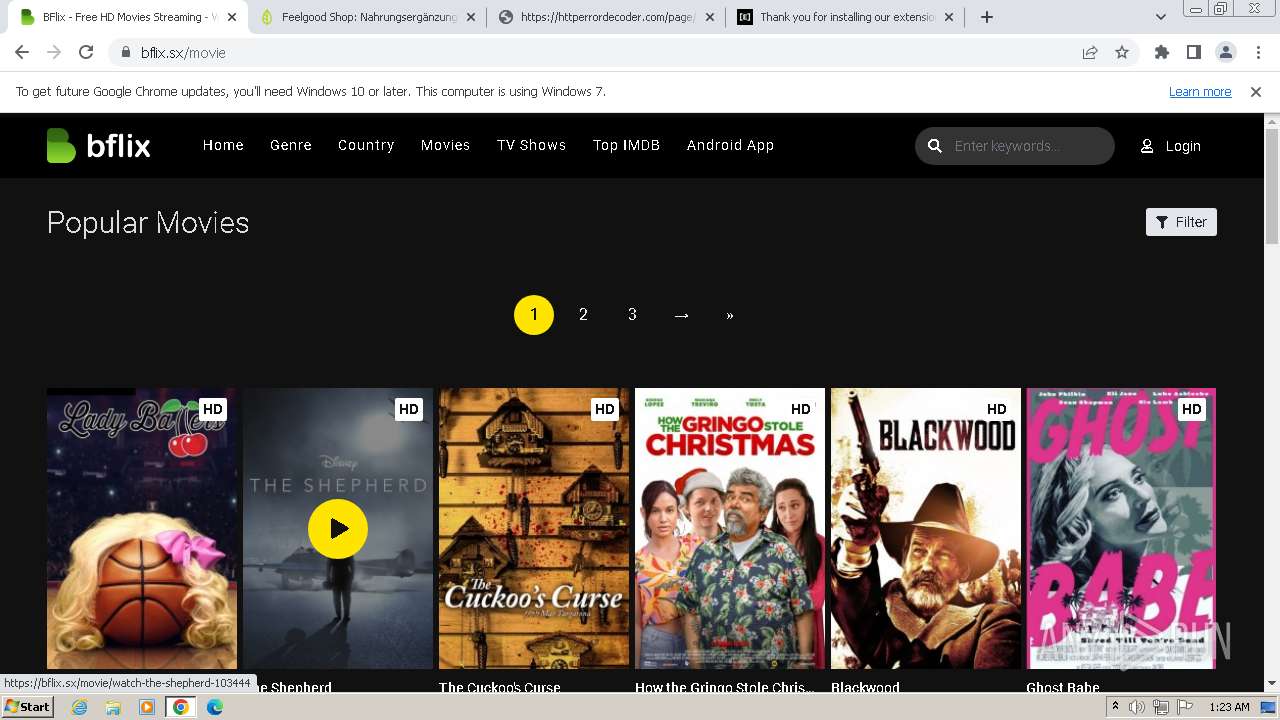Open a new browser tab
Screen dimensions: 1280x720
coord(987,17)
